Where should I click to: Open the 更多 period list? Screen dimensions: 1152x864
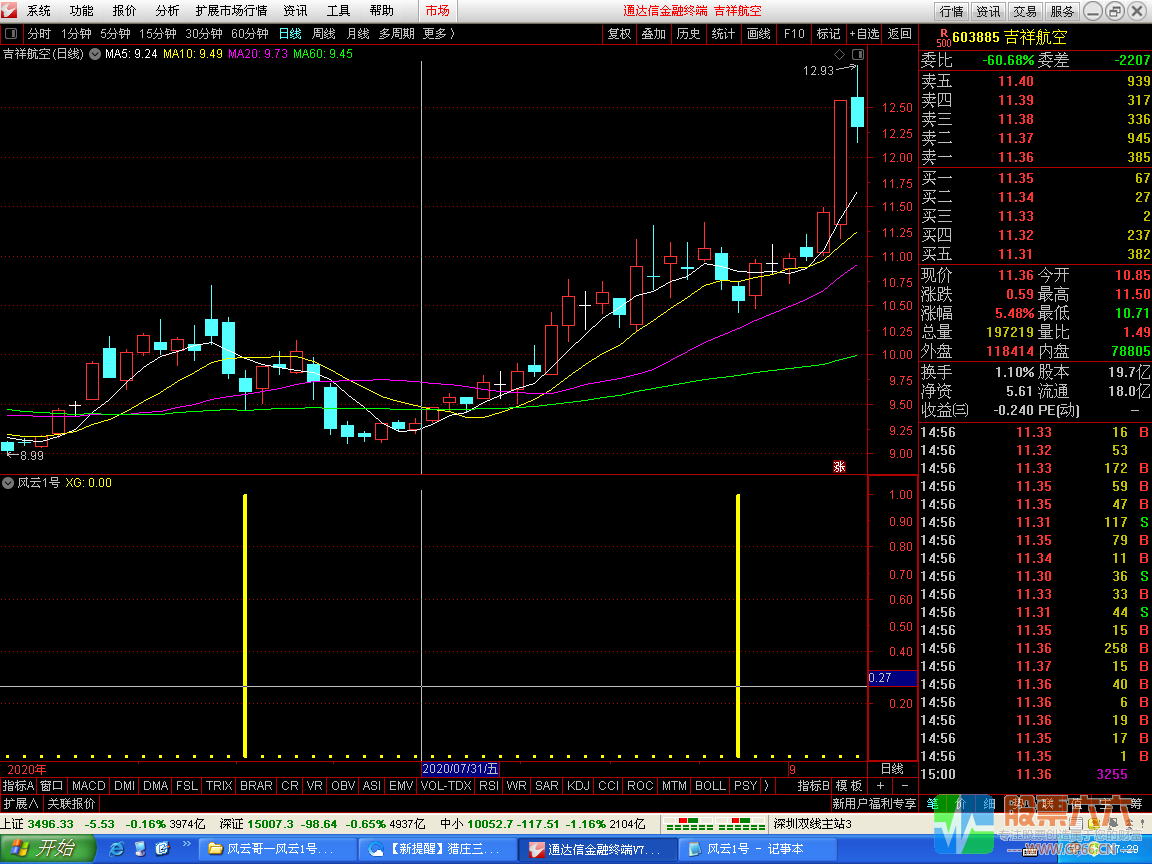439,34
